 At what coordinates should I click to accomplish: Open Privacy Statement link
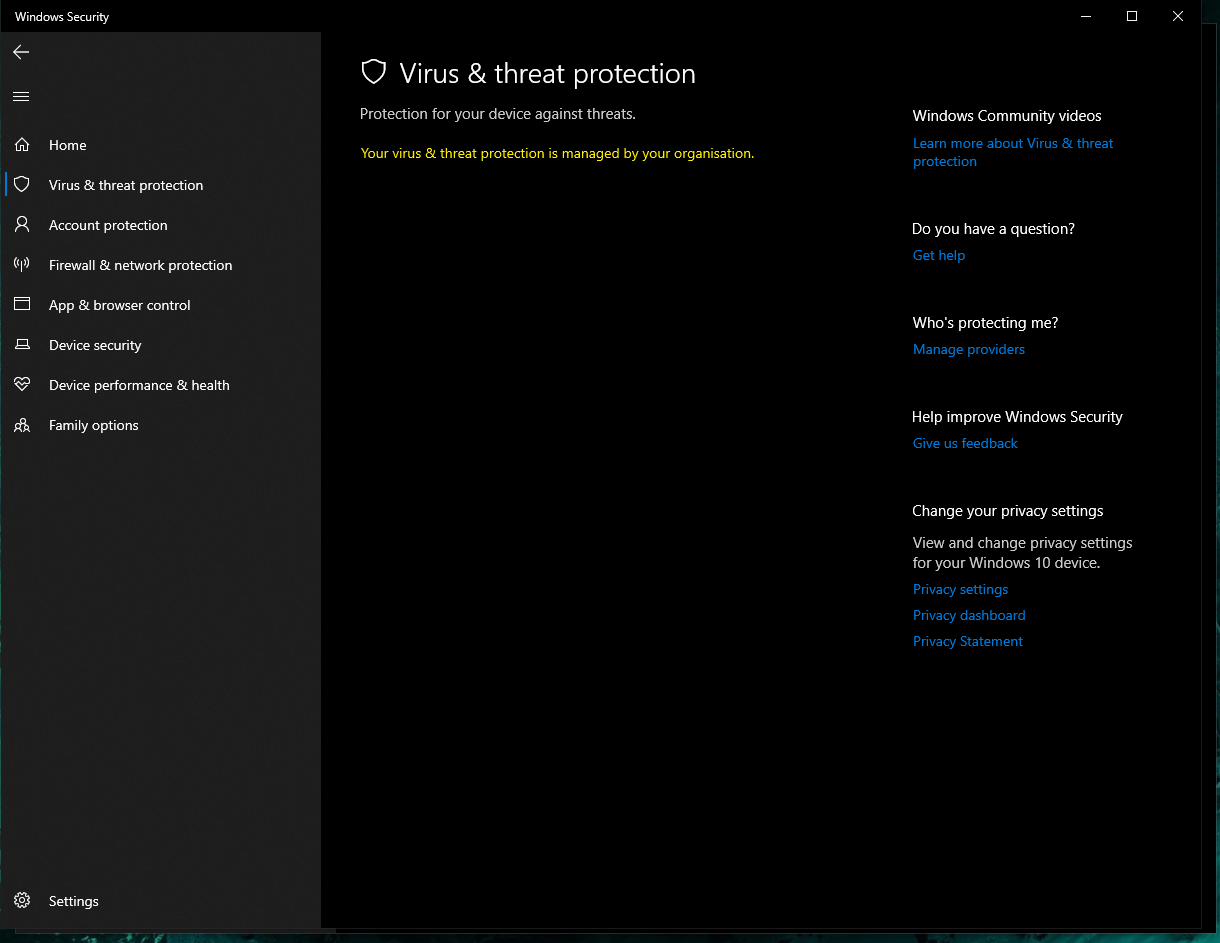point(968,641)
